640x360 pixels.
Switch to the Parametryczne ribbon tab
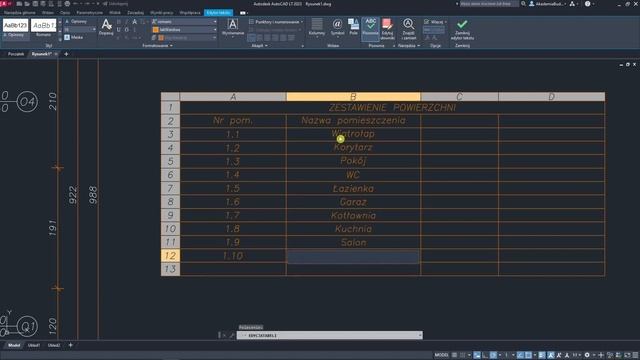pyautogui.click(x=89, y=13)
